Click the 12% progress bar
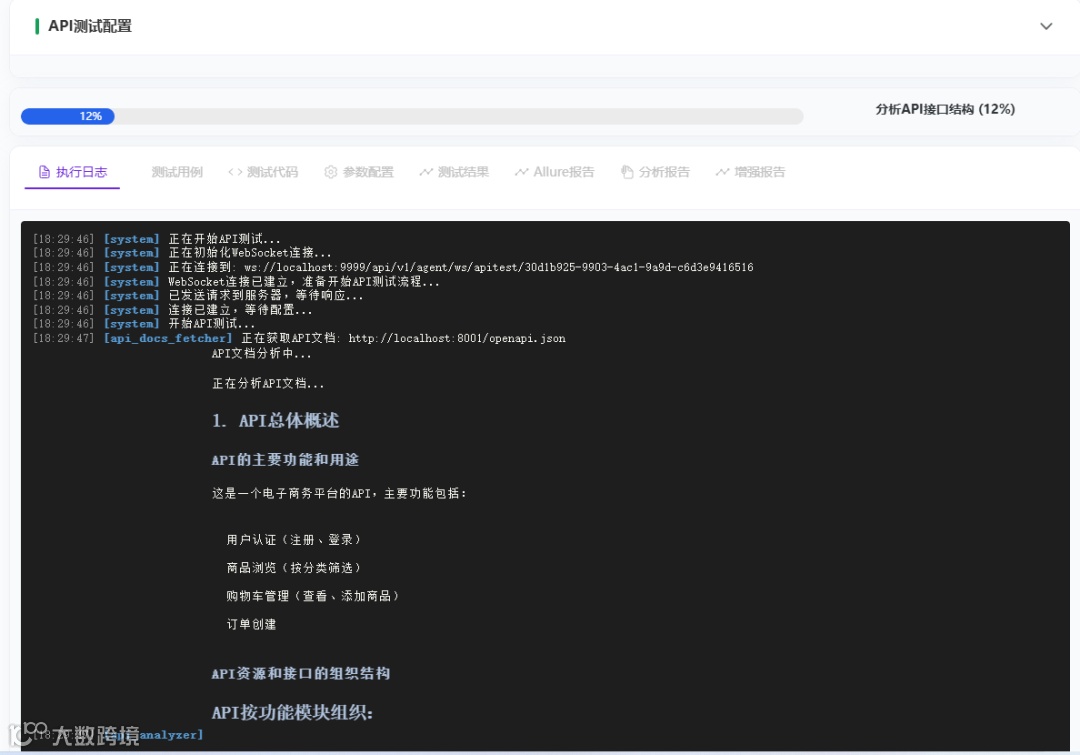Viewport: 1080px width, 755px height. point(412,116)
